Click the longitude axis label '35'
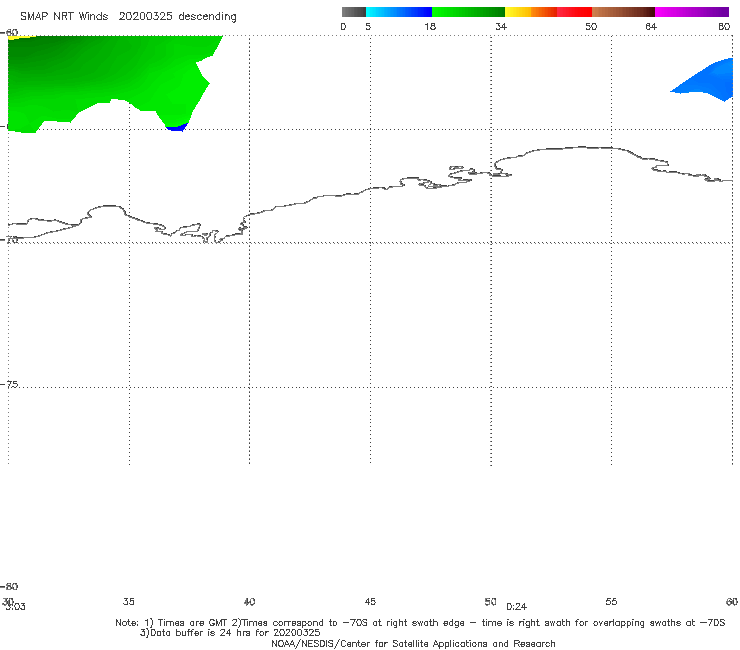Screen dimensions: 740x650 point(129,602)
